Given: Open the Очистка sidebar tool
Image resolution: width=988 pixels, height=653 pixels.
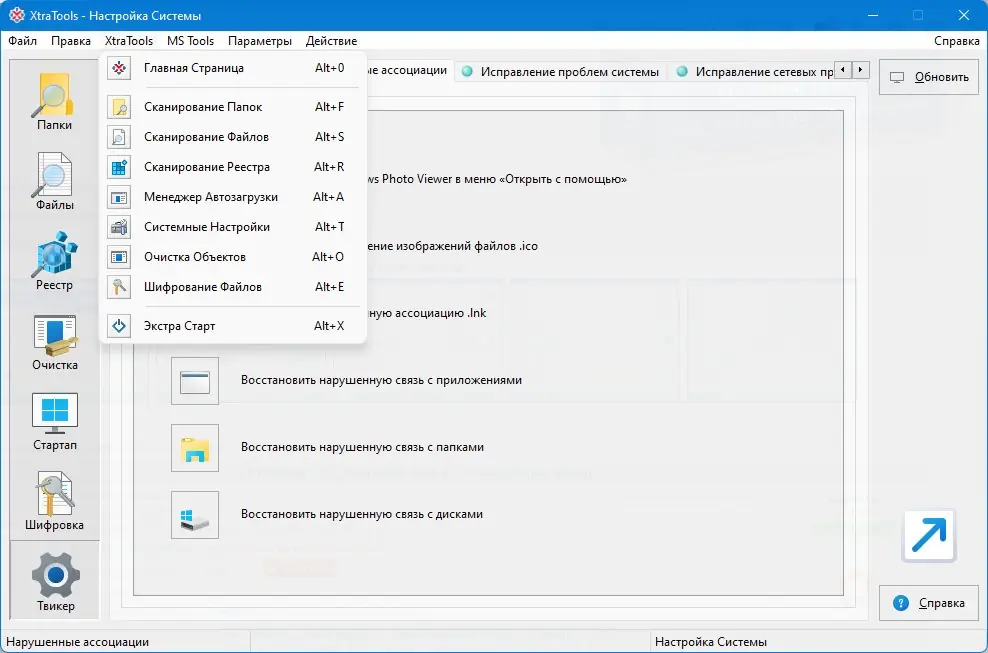Looking at the screenshot, I should [54, 341].
